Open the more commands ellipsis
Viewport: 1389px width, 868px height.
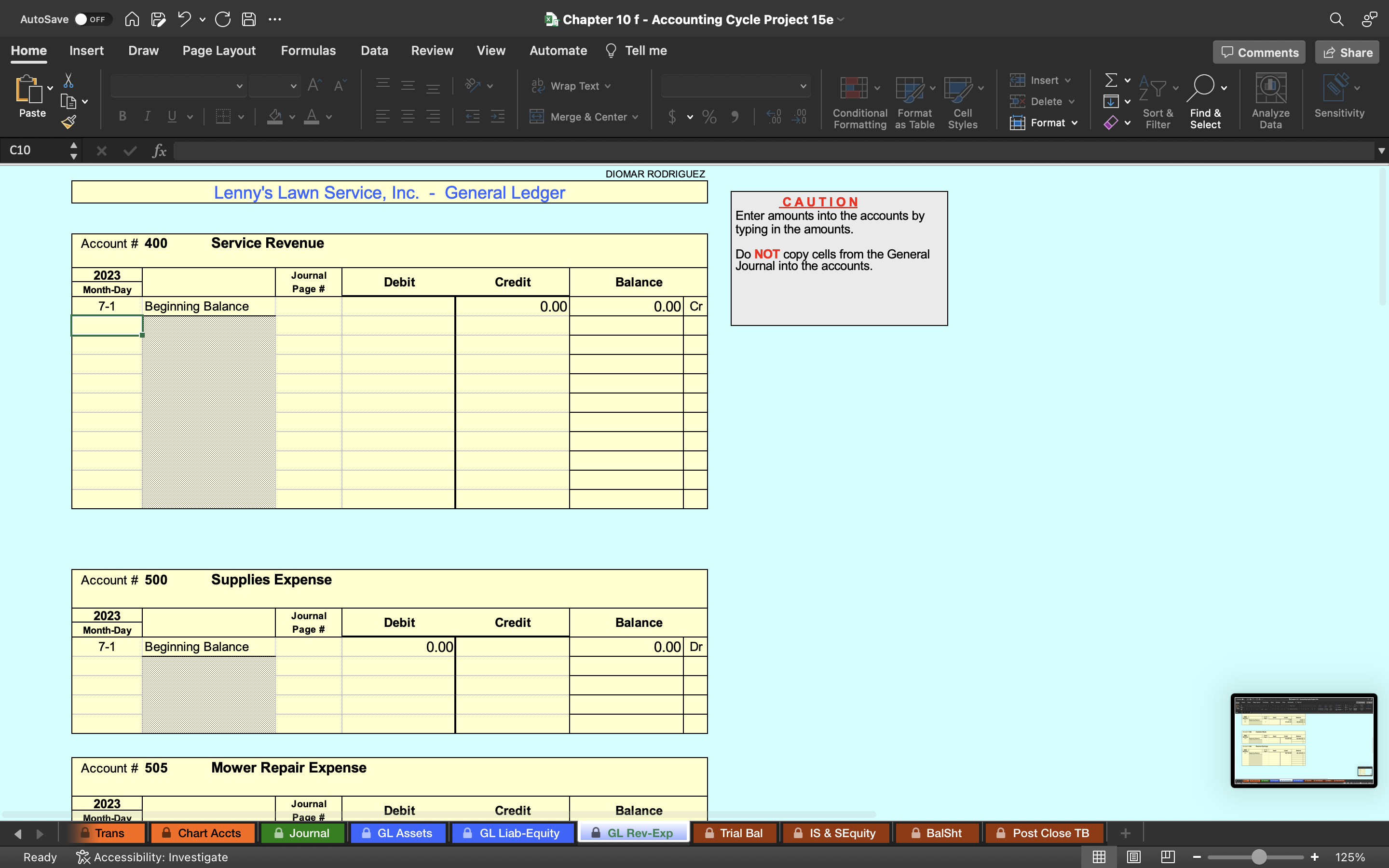click(275, 19)
